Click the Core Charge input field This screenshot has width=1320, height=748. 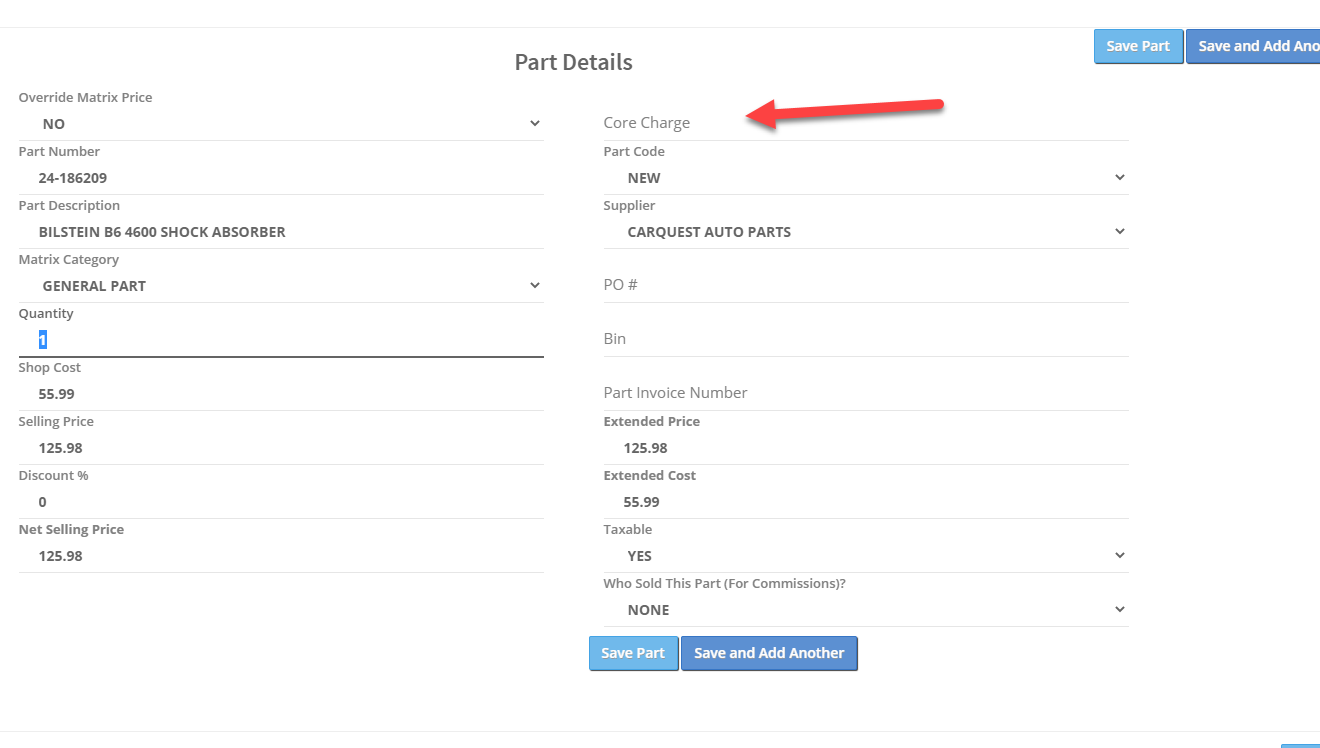coord(865,123)
